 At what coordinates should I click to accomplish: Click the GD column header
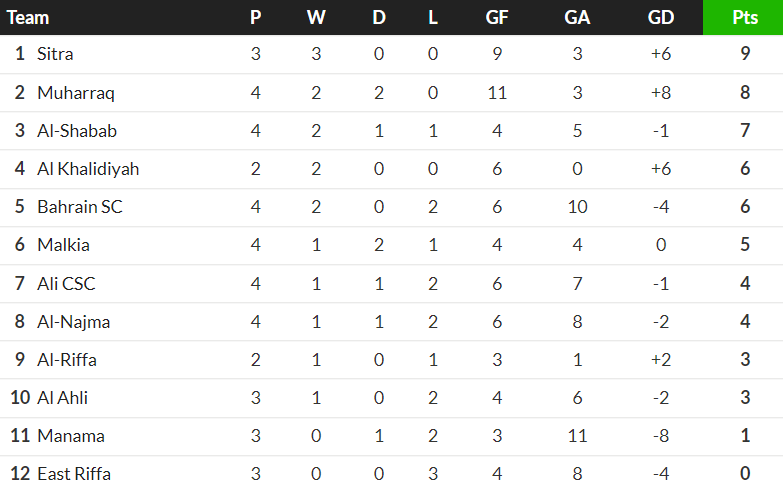pos(660,17)
